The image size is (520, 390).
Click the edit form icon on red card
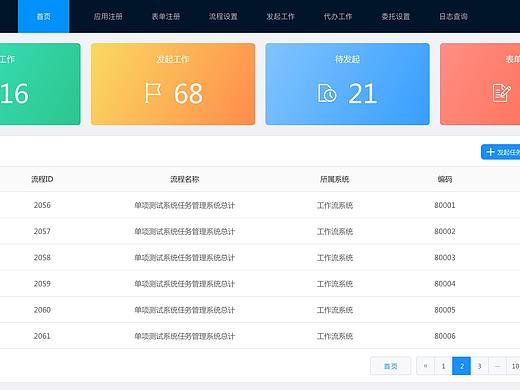point(501,93)
